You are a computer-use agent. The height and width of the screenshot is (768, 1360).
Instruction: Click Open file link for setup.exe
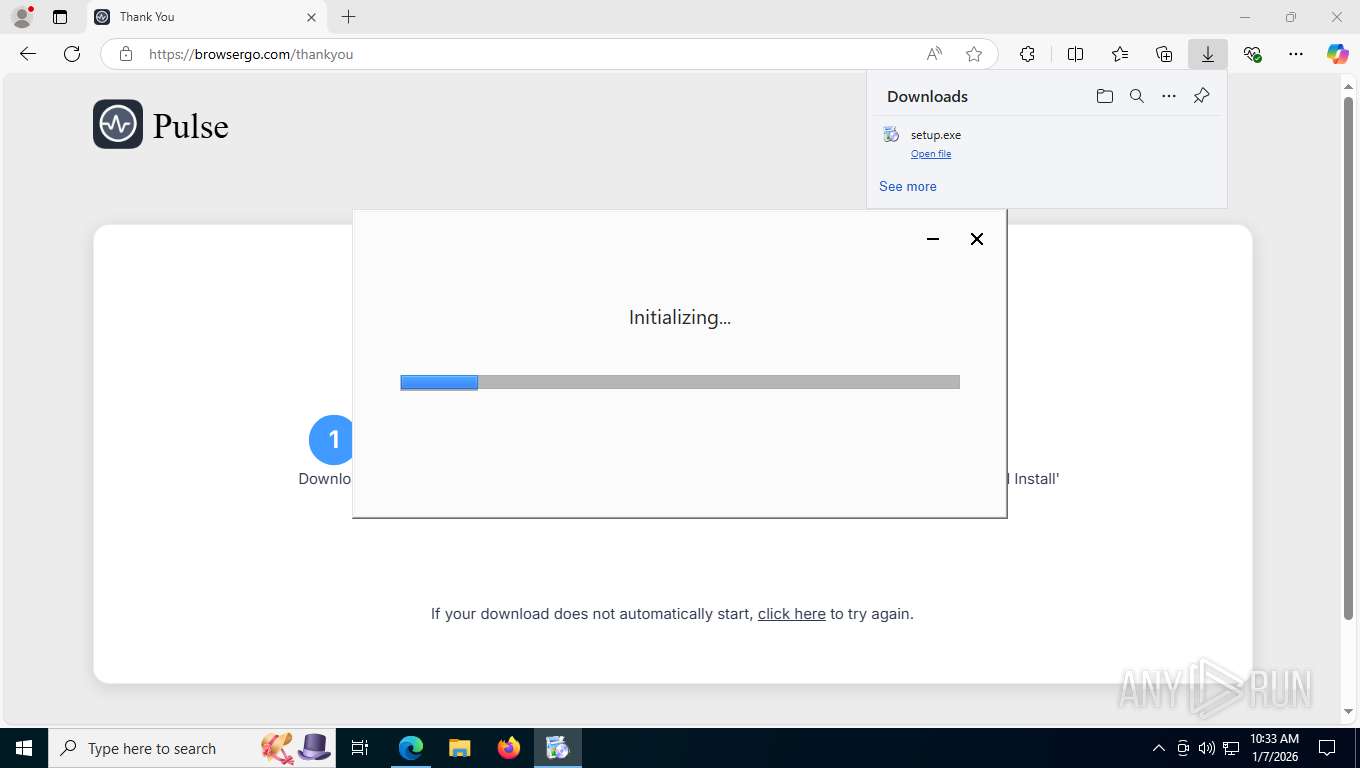tap(931, 154)
